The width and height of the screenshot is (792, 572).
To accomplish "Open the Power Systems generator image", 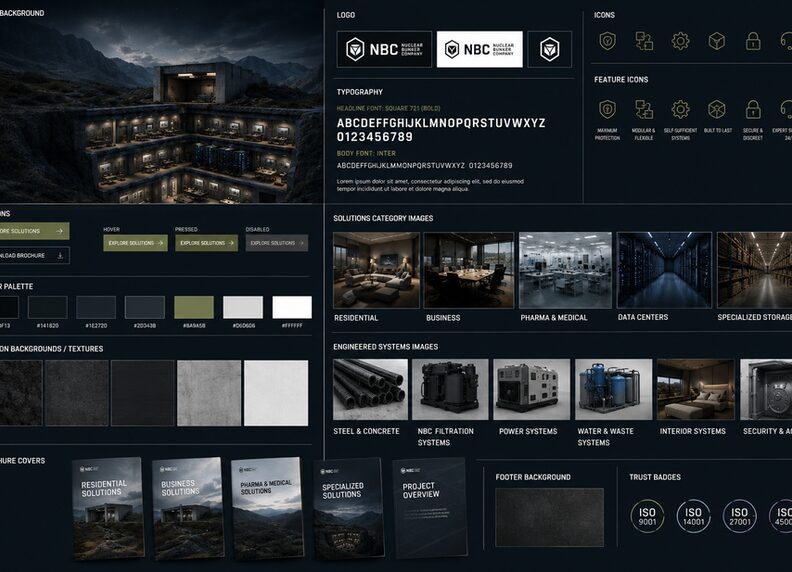I will [532, 390].
